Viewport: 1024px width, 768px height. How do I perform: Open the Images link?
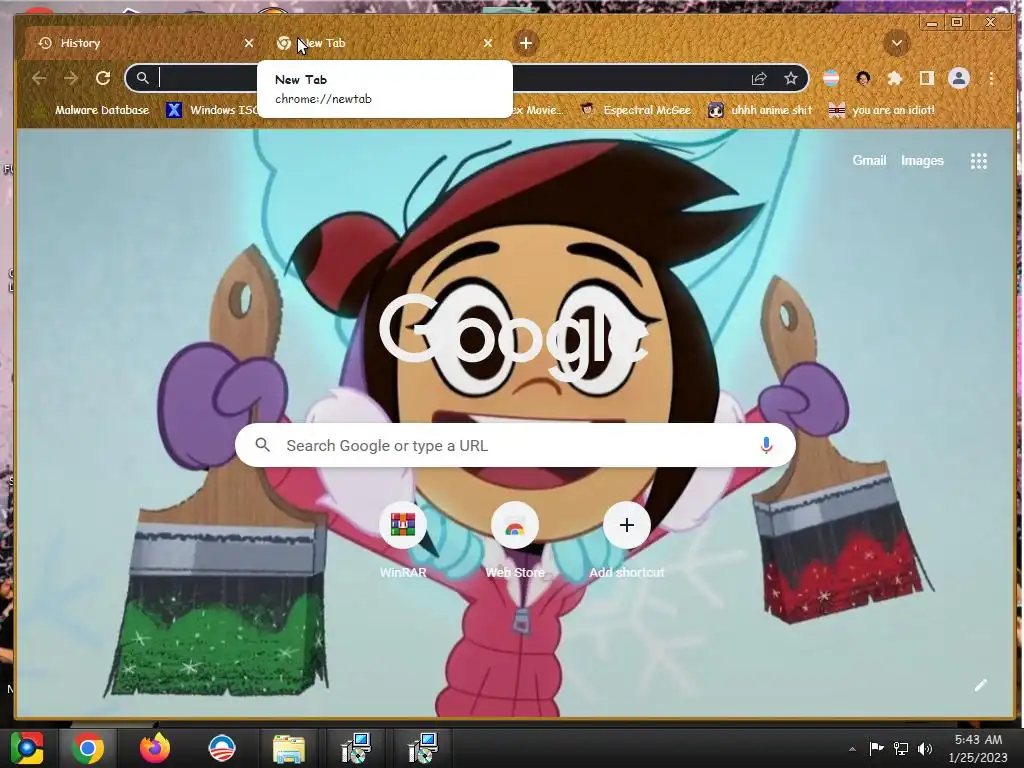922,161
